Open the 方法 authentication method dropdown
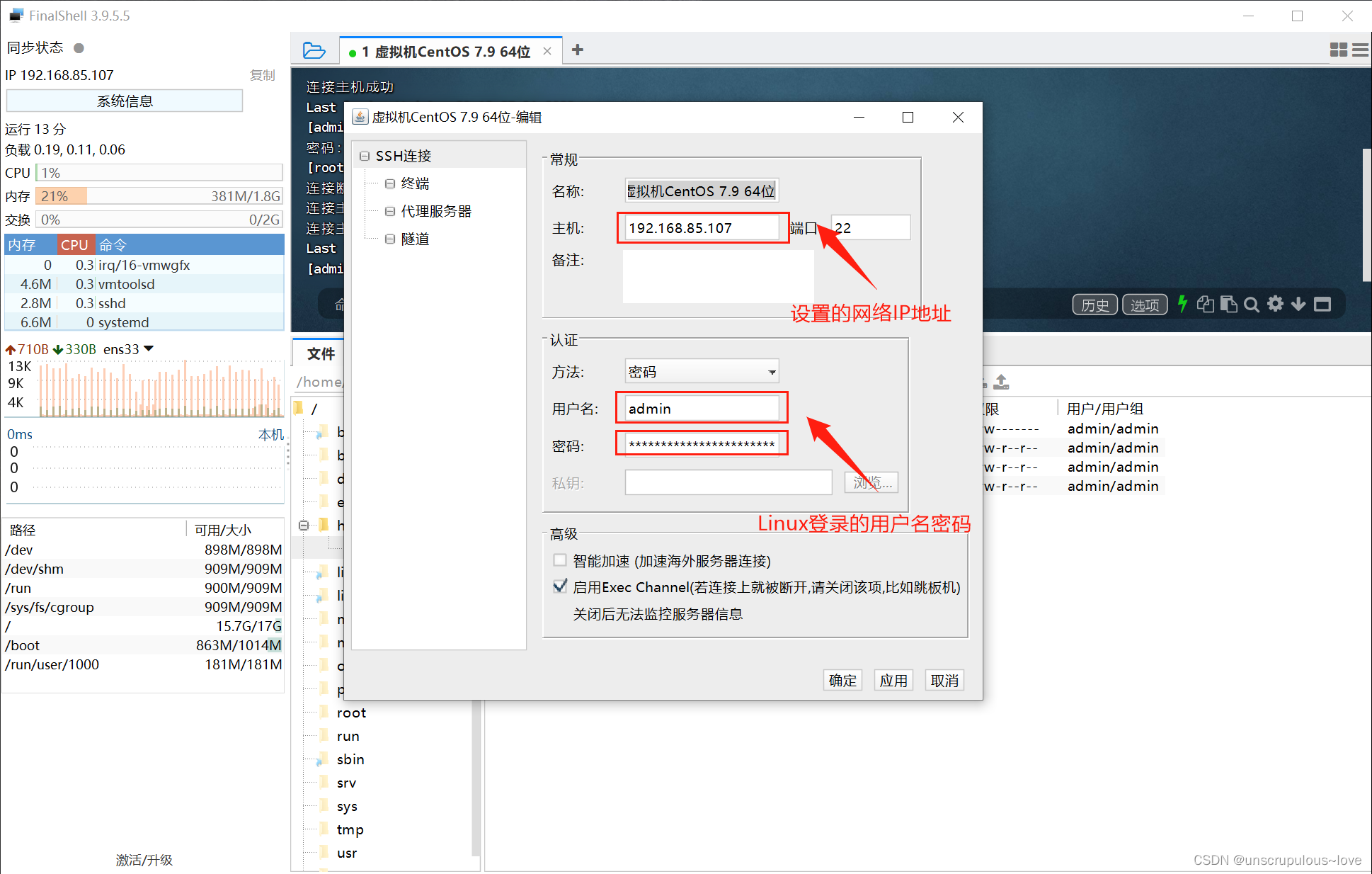The height and width of the screenshot is (874, 1372). point(772,372)
